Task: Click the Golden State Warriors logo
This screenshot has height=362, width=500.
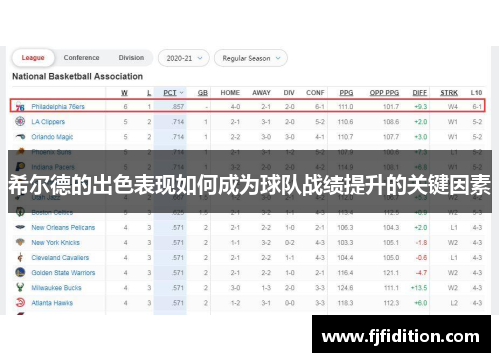Action: point(20,272)
